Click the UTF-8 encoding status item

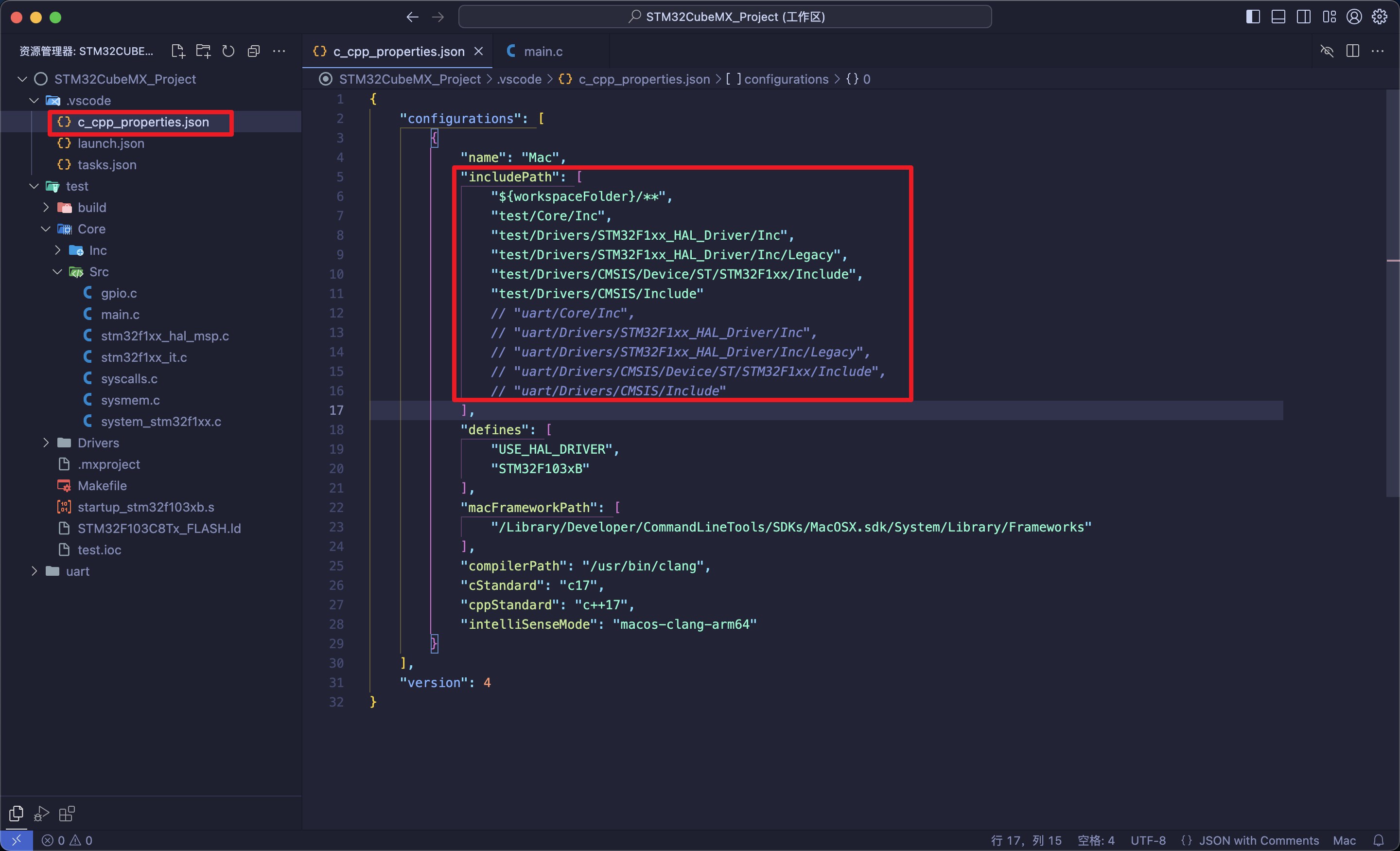pos(1147,840)
